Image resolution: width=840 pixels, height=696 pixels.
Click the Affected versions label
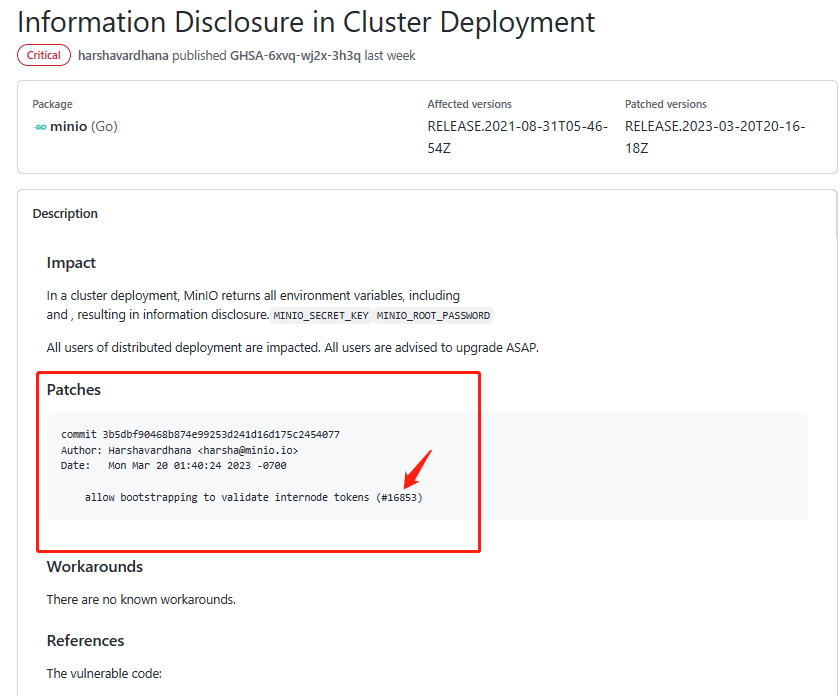(x=470, y=104)
